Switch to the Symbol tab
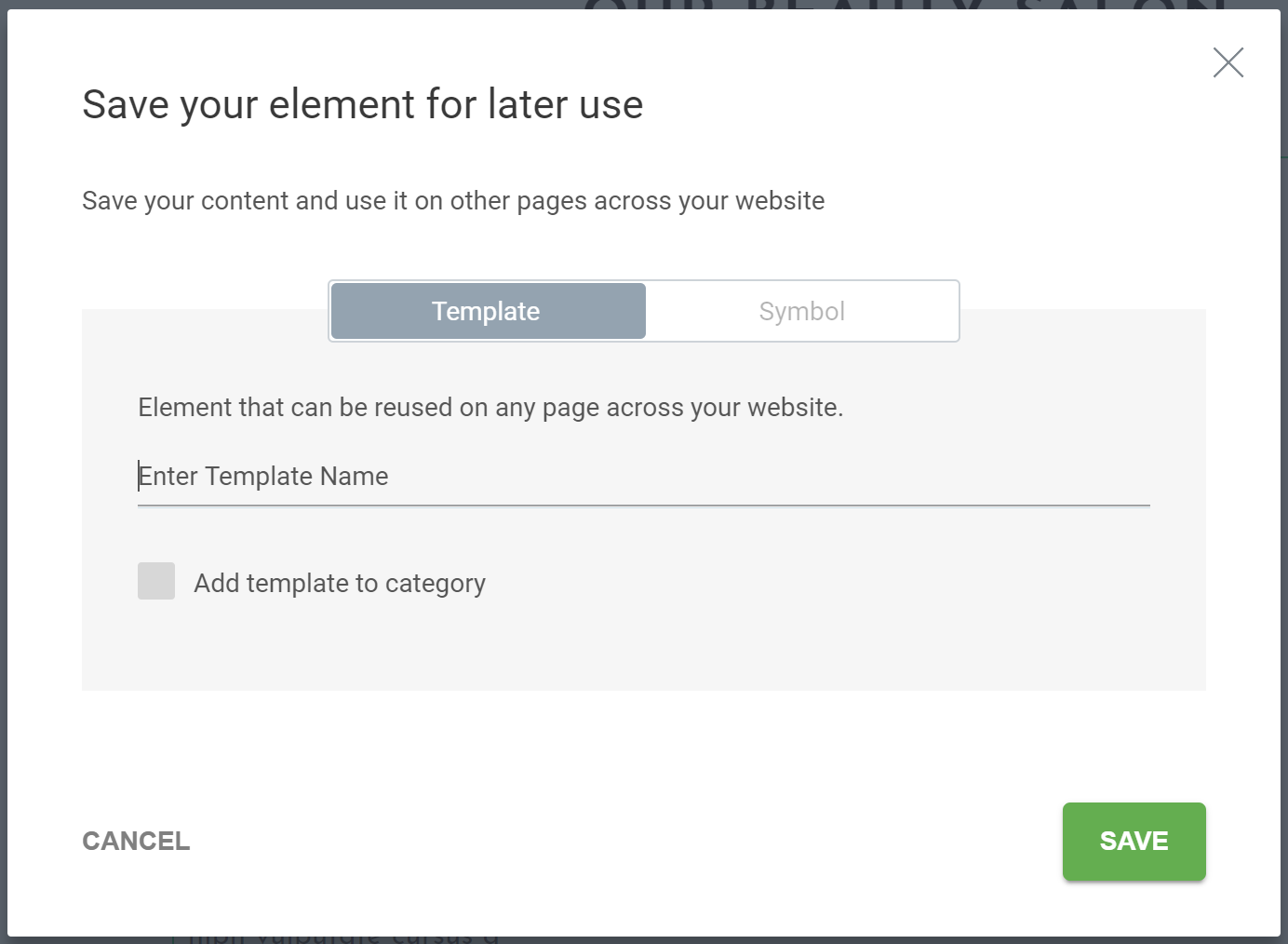Viewport: 1288px width, 944px height. (801, 311)
